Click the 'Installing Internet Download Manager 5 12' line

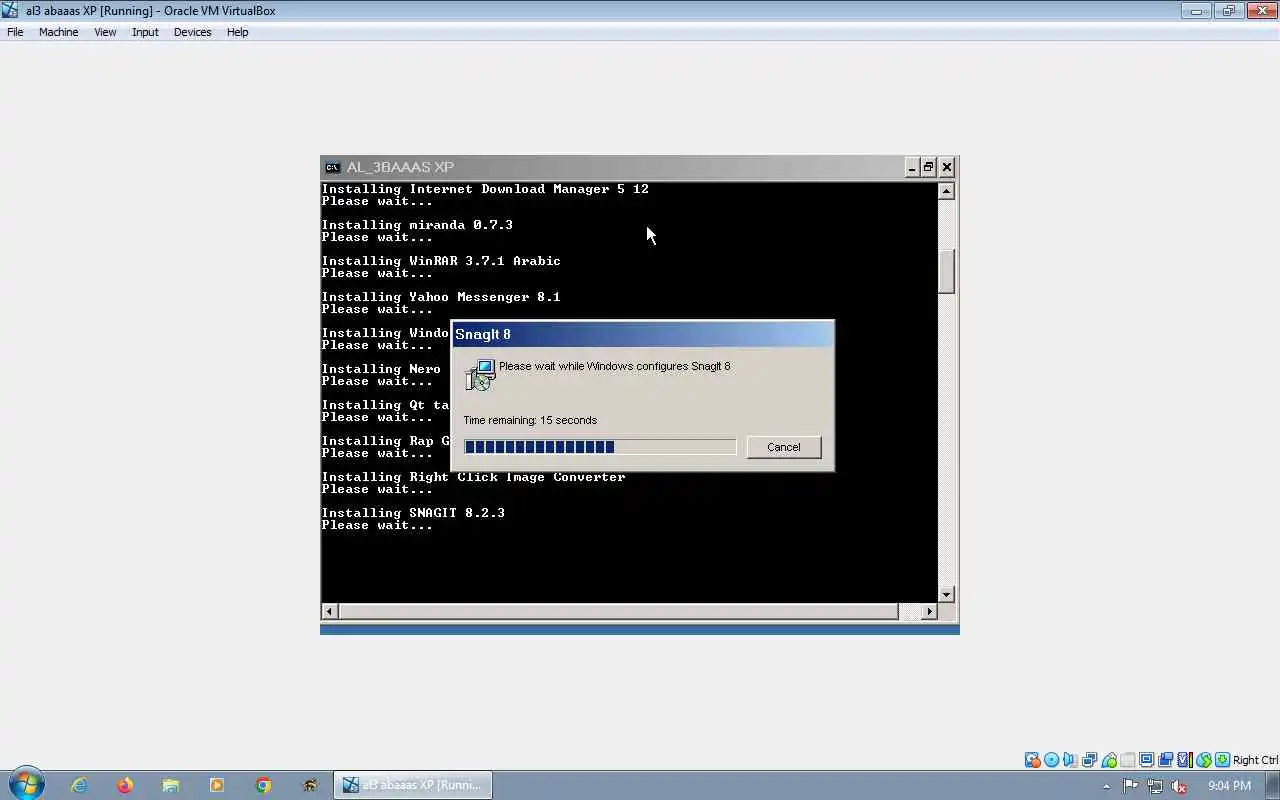pyautogui.click(x=485, y=189)
